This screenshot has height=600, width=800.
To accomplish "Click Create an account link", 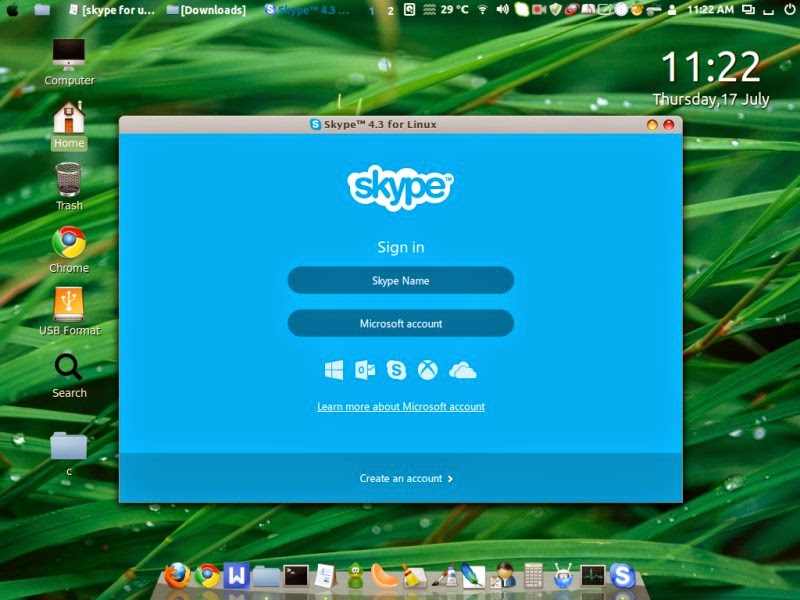I will coord(406,479).
